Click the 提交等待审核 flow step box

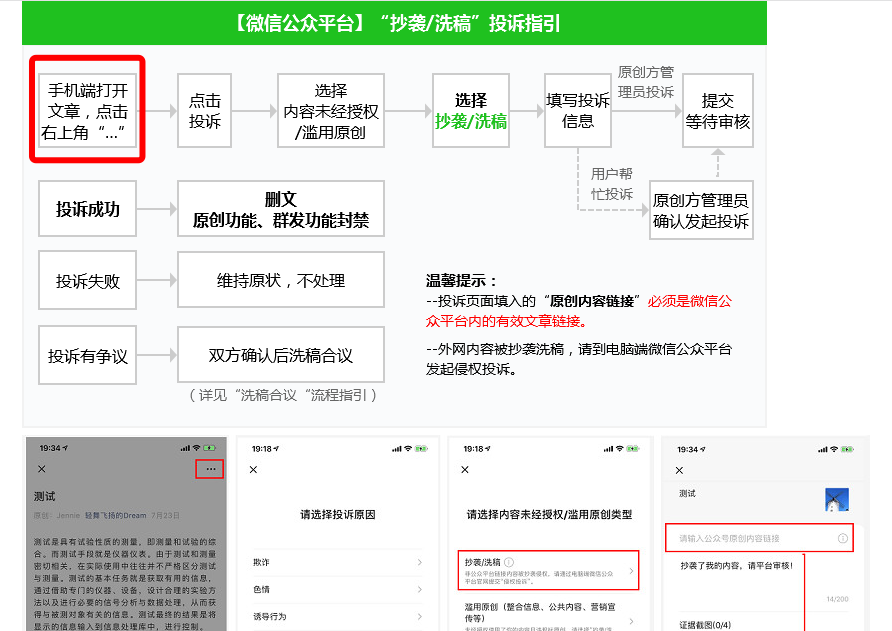(717, 110)
